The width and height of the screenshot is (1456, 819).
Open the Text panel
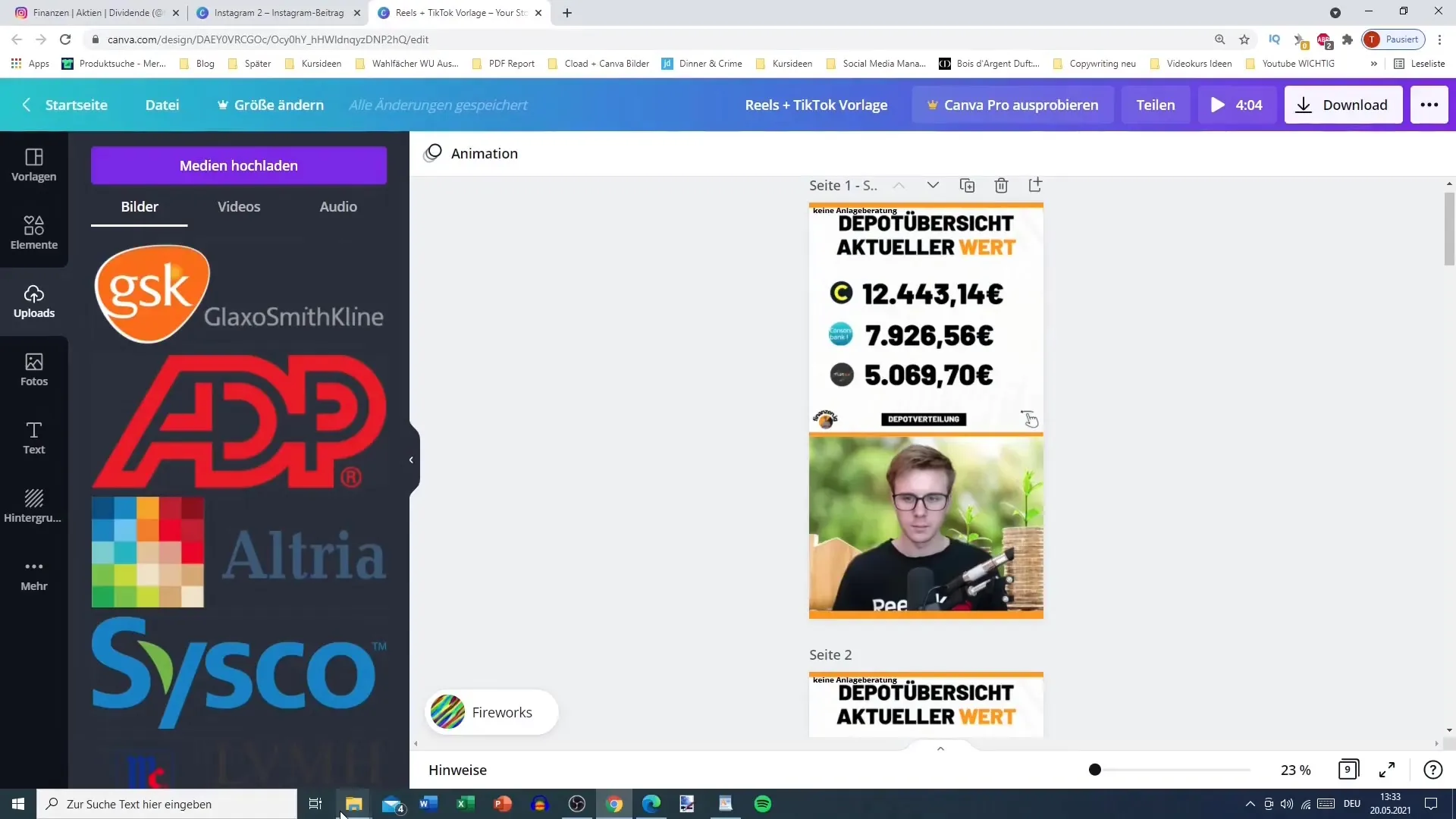tap(33, 438)
